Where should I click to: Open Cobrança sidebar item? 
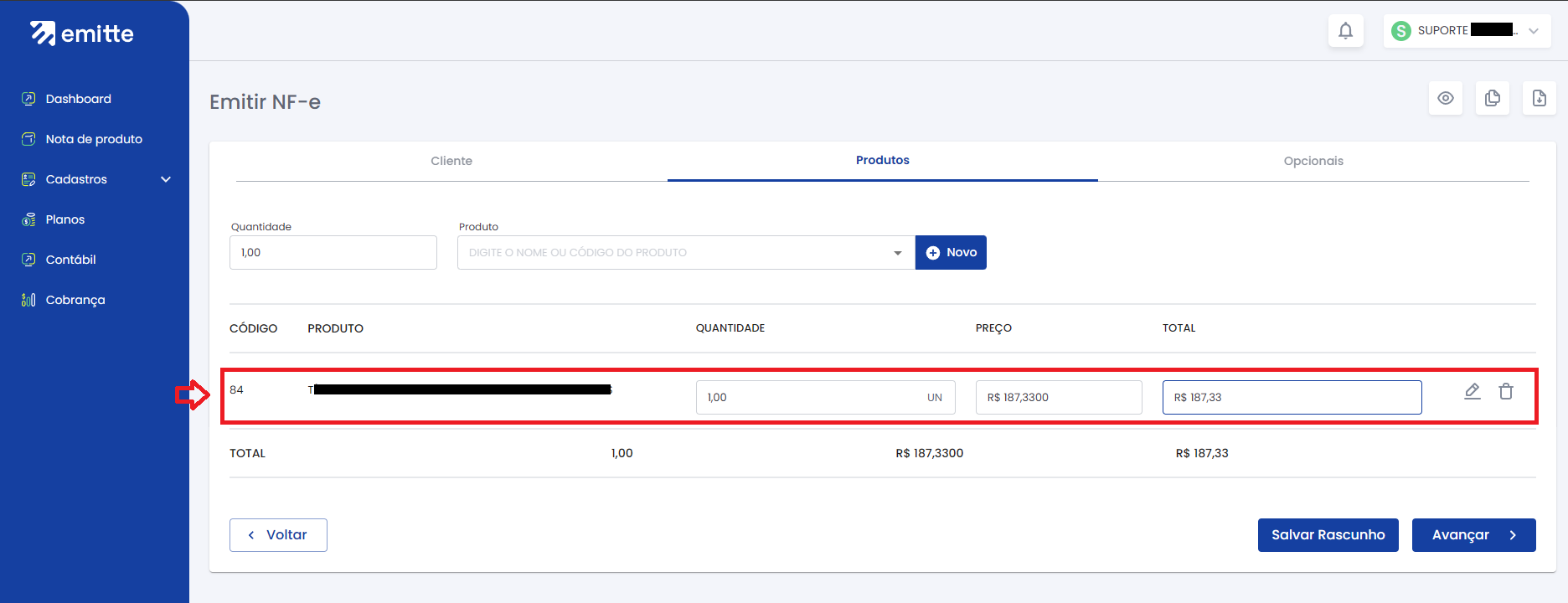(75, 300)
